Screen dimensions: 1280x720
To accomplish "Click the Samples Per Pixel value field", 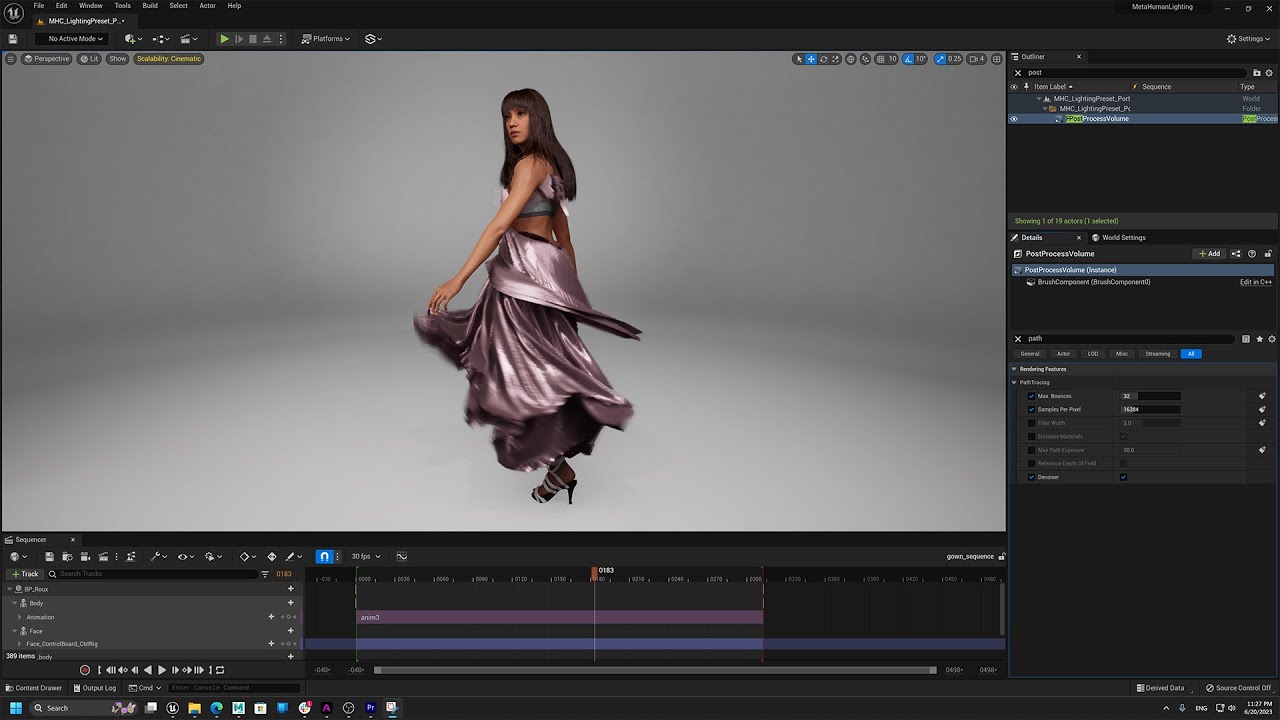I will pyautogui.click(x=1150, y=410).
